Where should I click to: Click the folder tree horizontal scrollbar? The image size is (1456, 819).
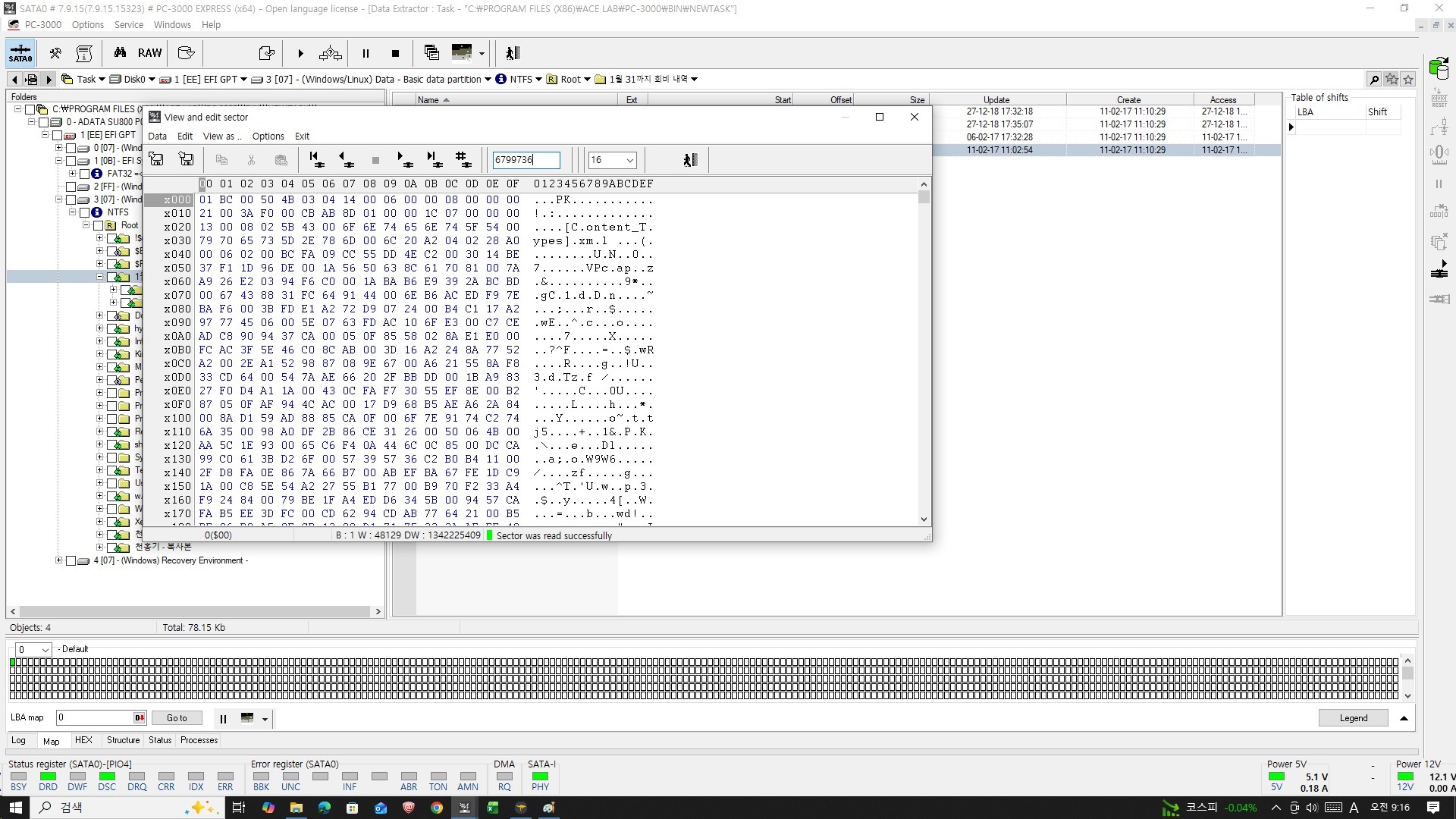[x=195, y=611]
